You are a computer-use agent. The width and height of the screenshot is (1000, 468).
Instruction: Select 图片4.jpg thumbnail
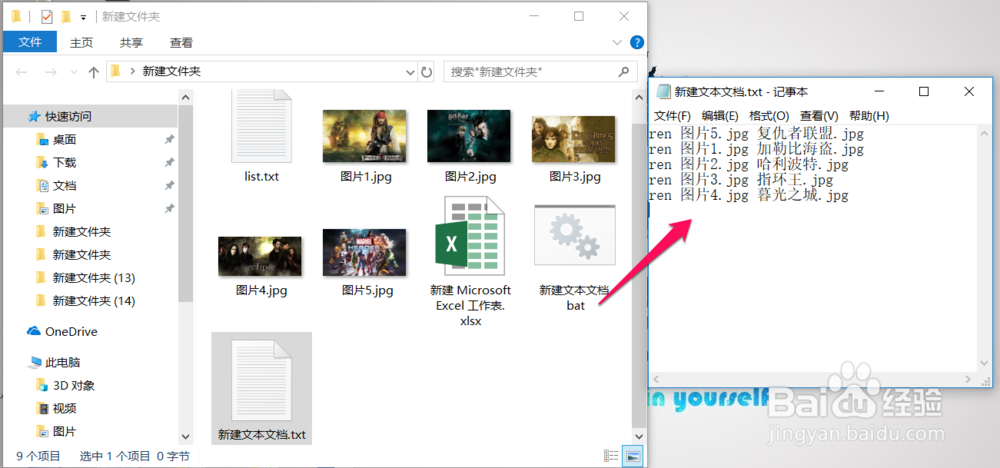(260, 256)
